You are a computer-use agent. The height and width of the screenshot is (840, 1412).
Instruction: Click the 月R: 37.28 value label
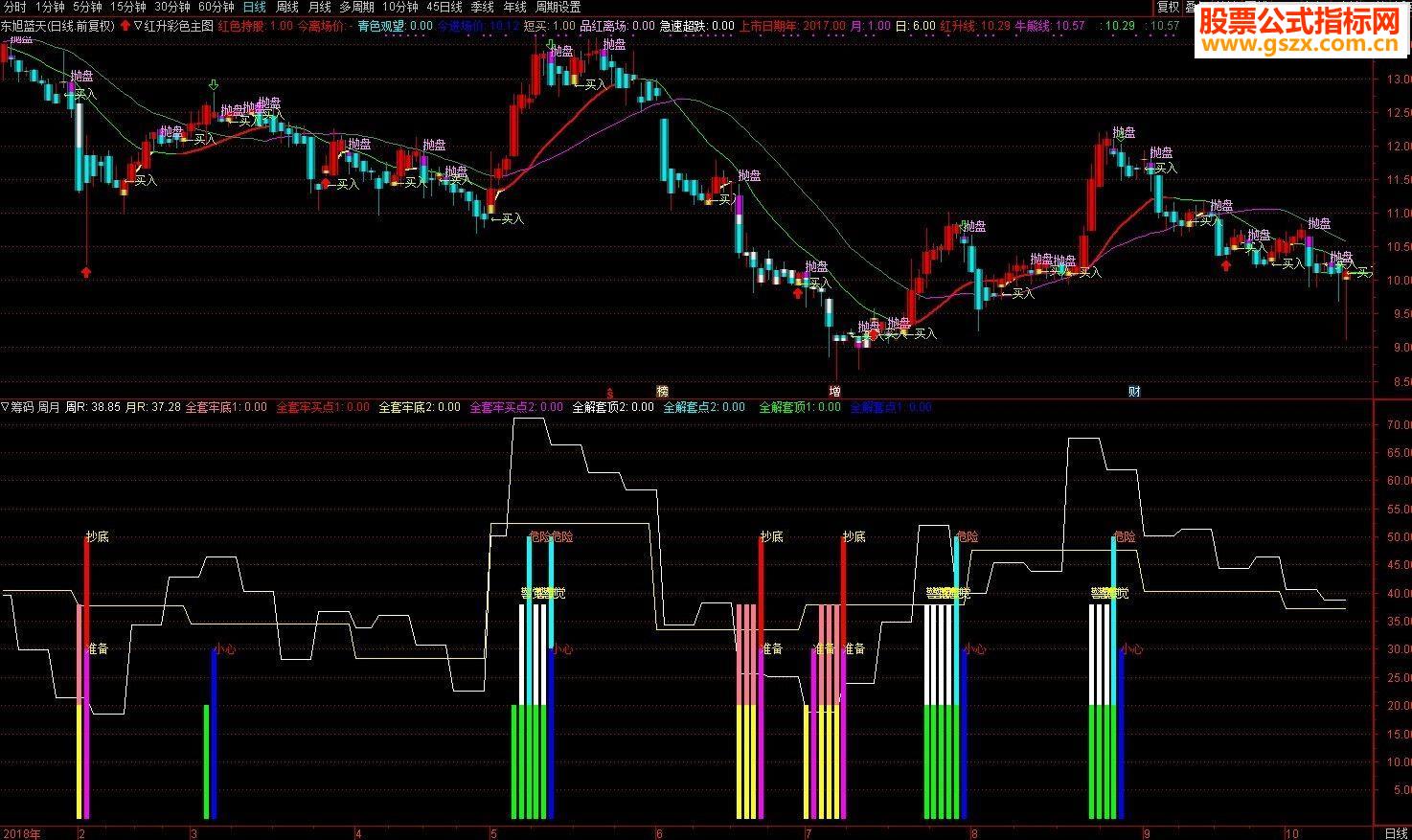pyautogui.click(x=153, y=407)
